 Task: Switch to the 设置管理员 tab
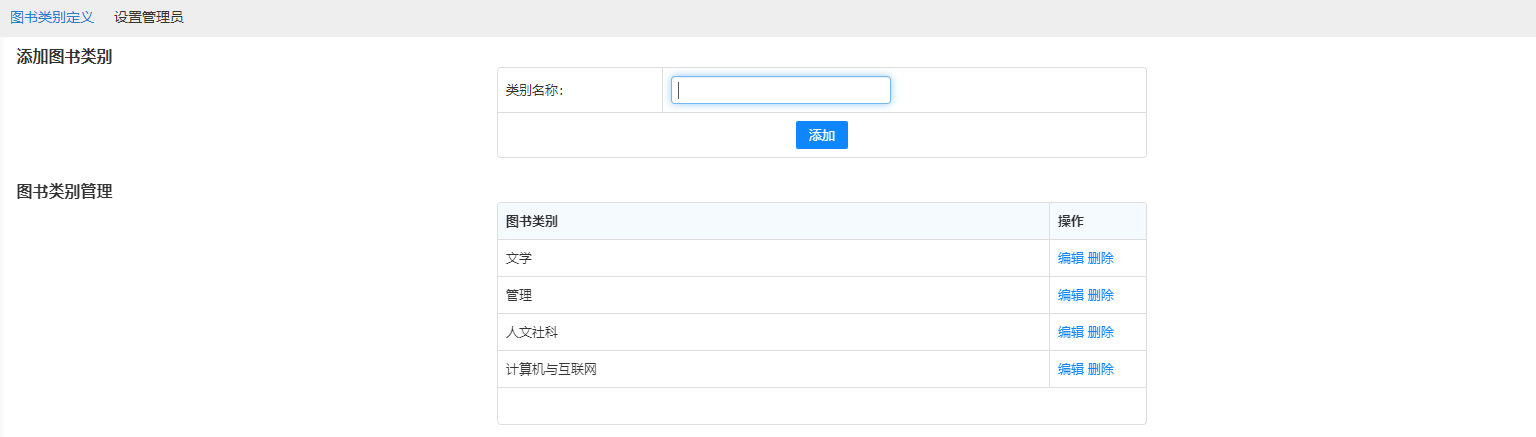(148, 17)
